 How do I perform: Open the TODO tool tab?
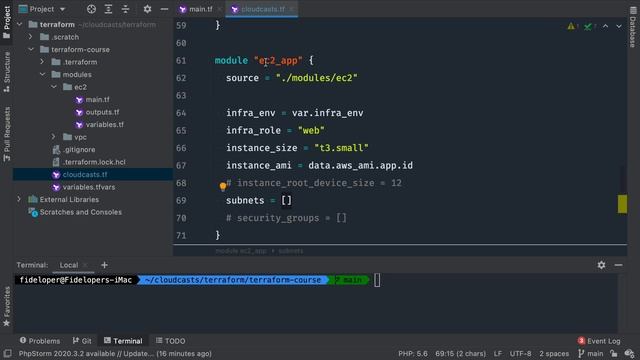pos(171,340)
